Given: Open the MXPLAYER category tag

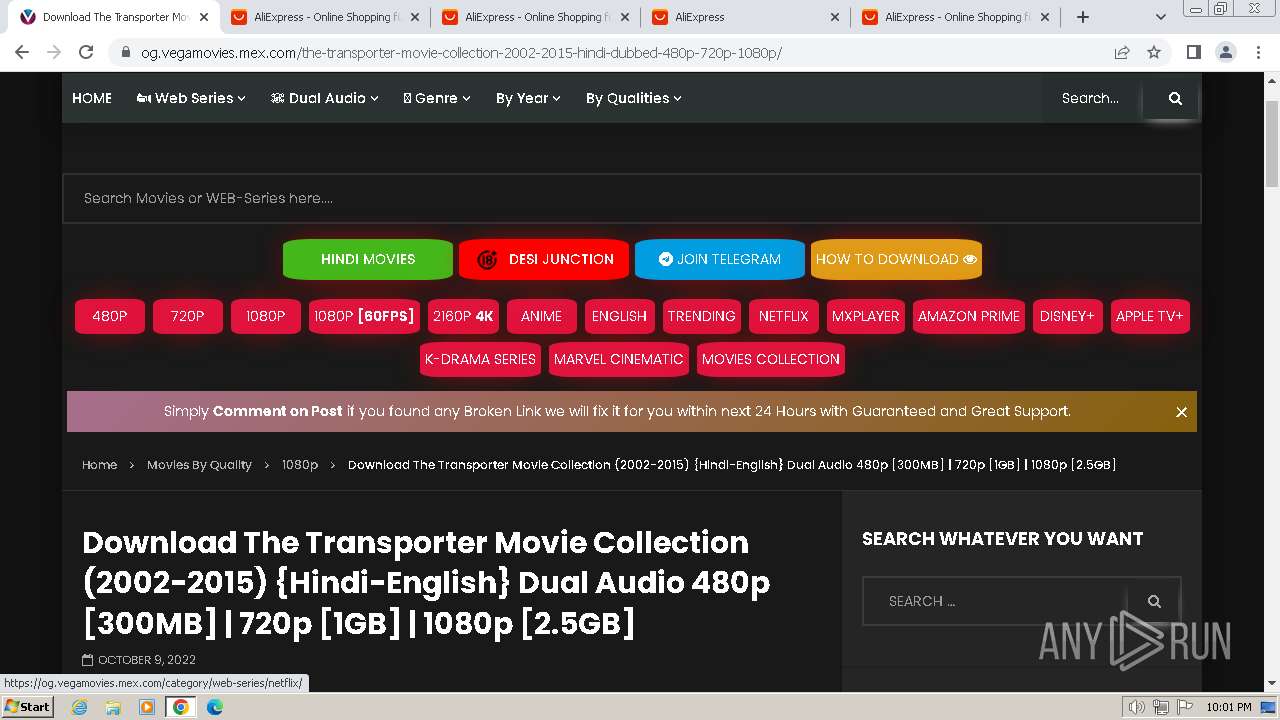Looking at the screenshot, I should [866, 316].
